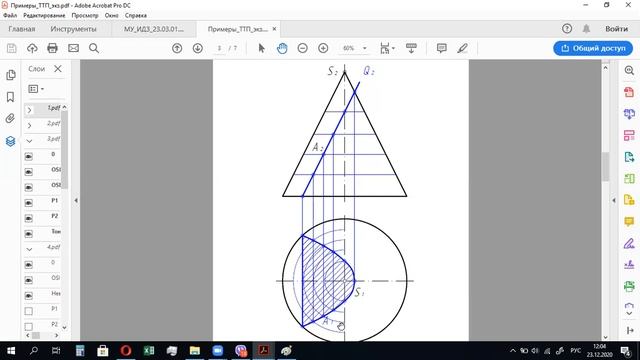The image size is (640, 360).
Task: Open the page thumbnails panel icon
Action: [x=11, y=75]
